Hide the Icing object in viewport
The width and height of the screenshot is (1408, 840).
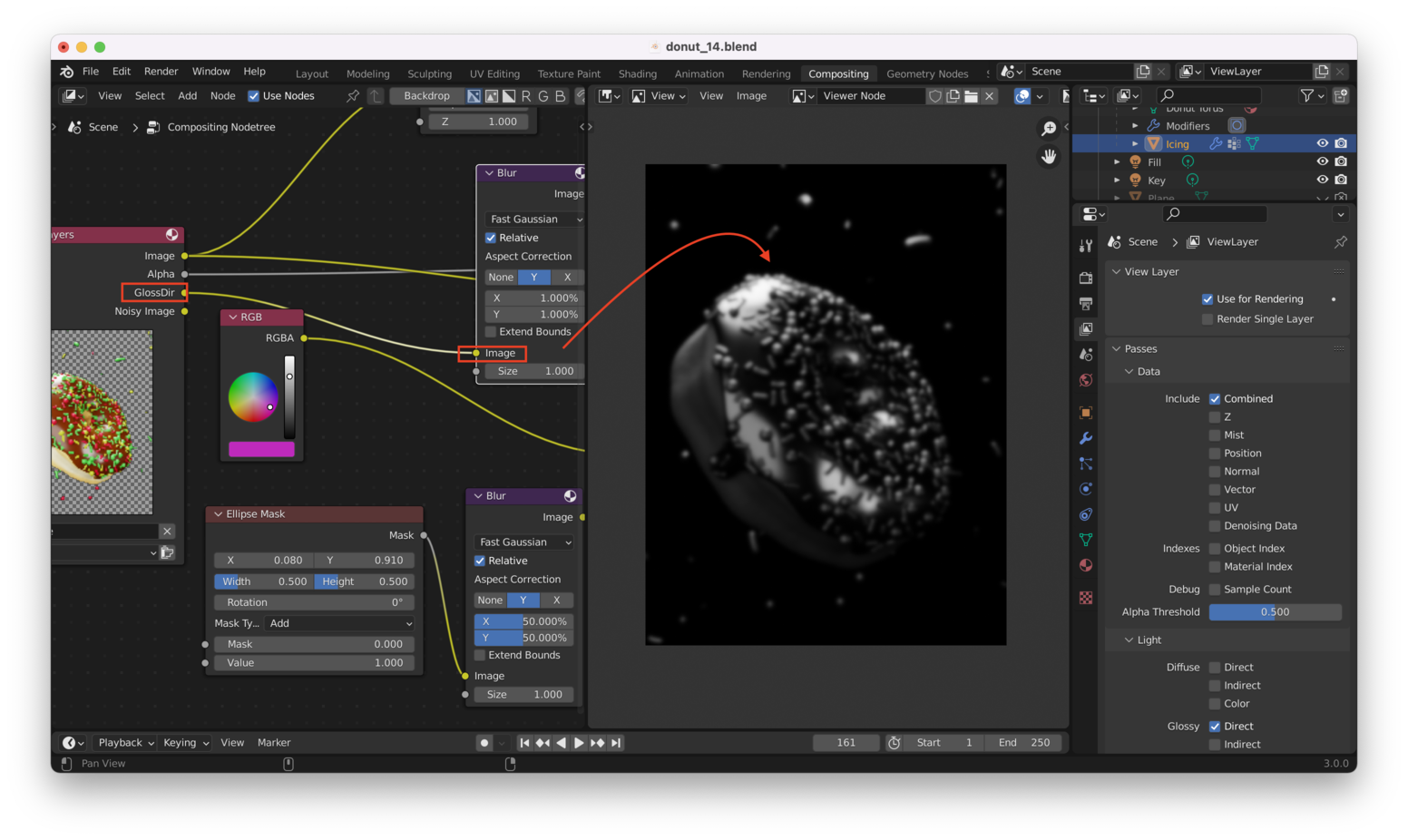(x=1322, y=143)
